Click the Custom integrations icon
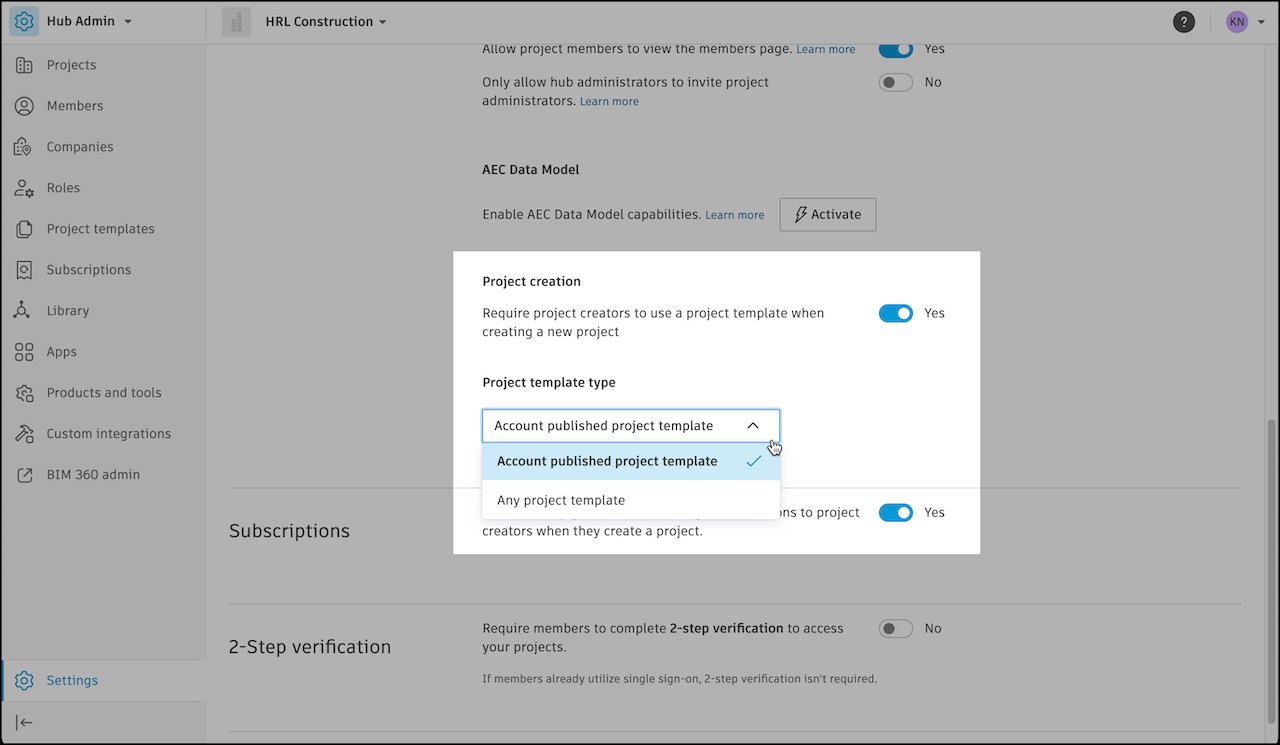This screenshot has height=745, width=1280. (24, 434)
